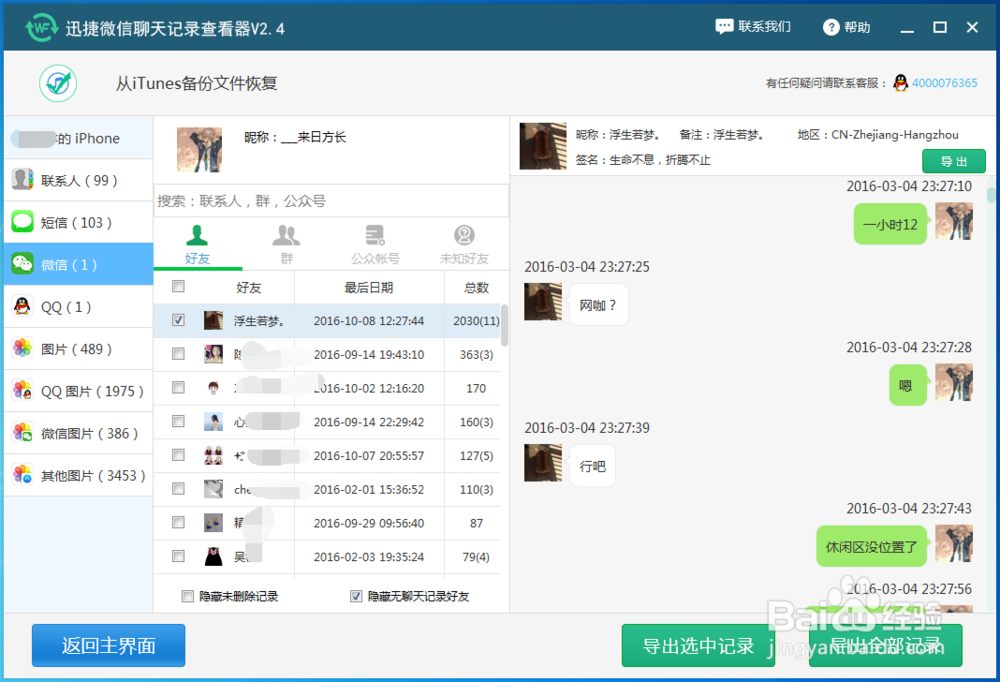The image size is (1000, 682).
Task: Click inside the contact search field
Action: coord(330,200)
